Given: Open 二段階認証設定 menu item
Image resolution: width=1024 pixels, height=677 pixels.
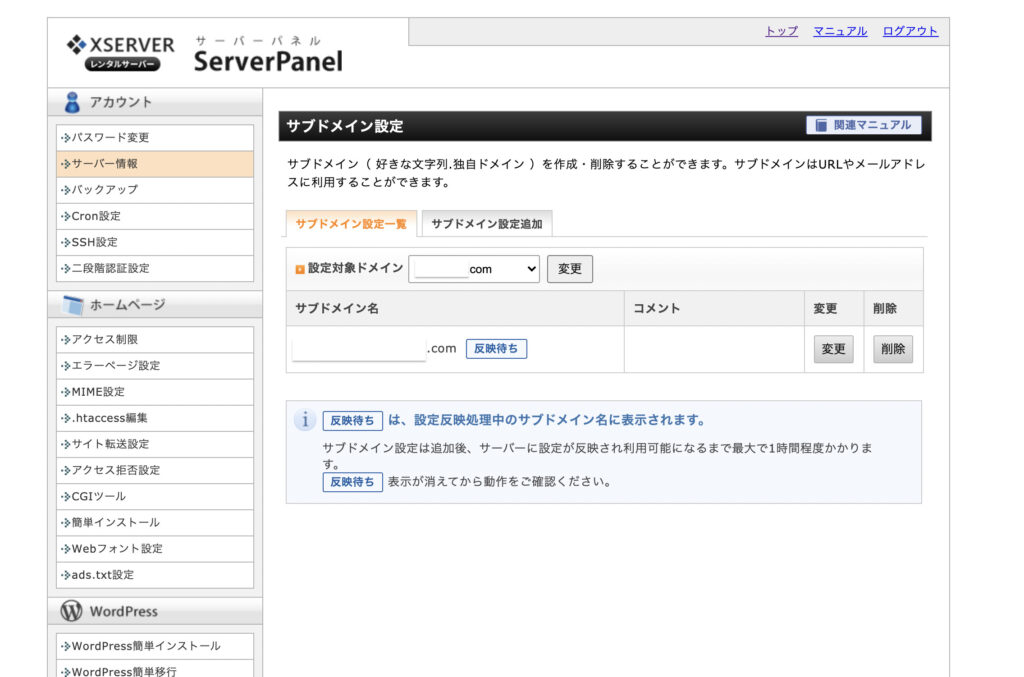Looking at the screenshot, I should tap(155, 268).
